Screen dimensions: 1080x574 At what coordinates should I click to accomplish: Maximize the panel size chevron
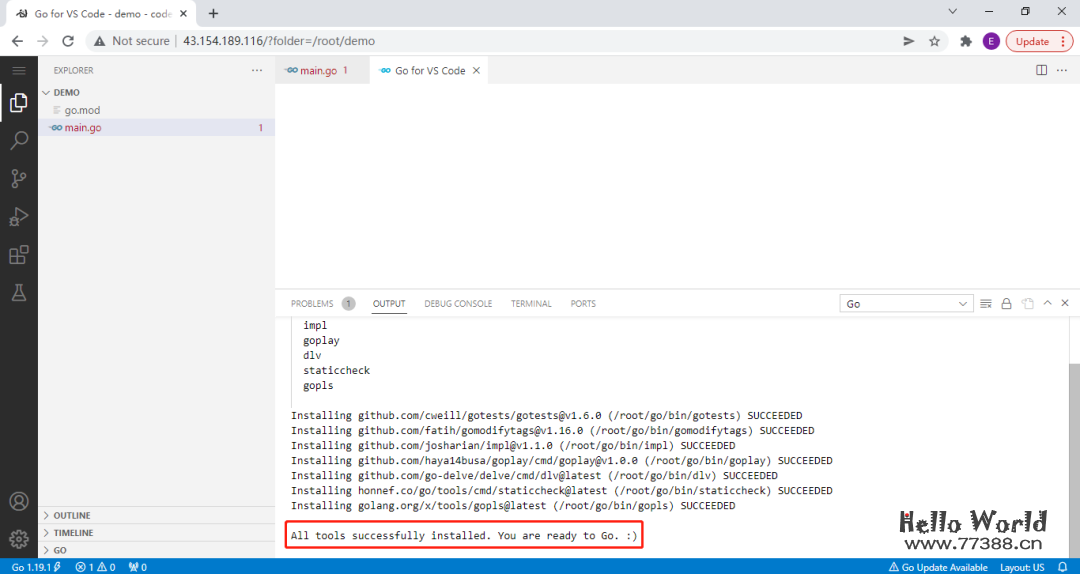(1048, 303)
